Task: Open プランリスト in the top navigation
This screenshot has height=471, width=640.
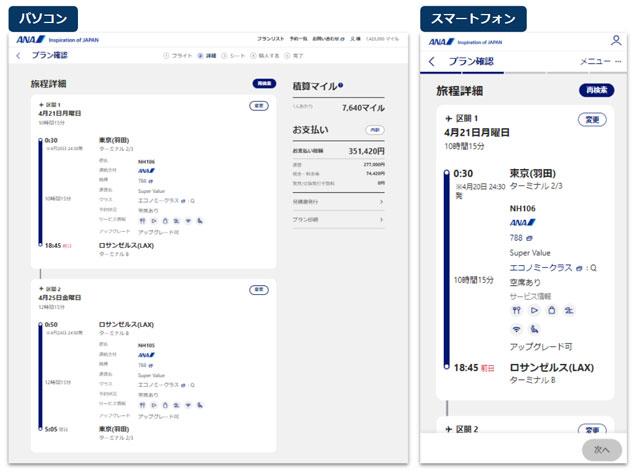Action: coord(270,40)
